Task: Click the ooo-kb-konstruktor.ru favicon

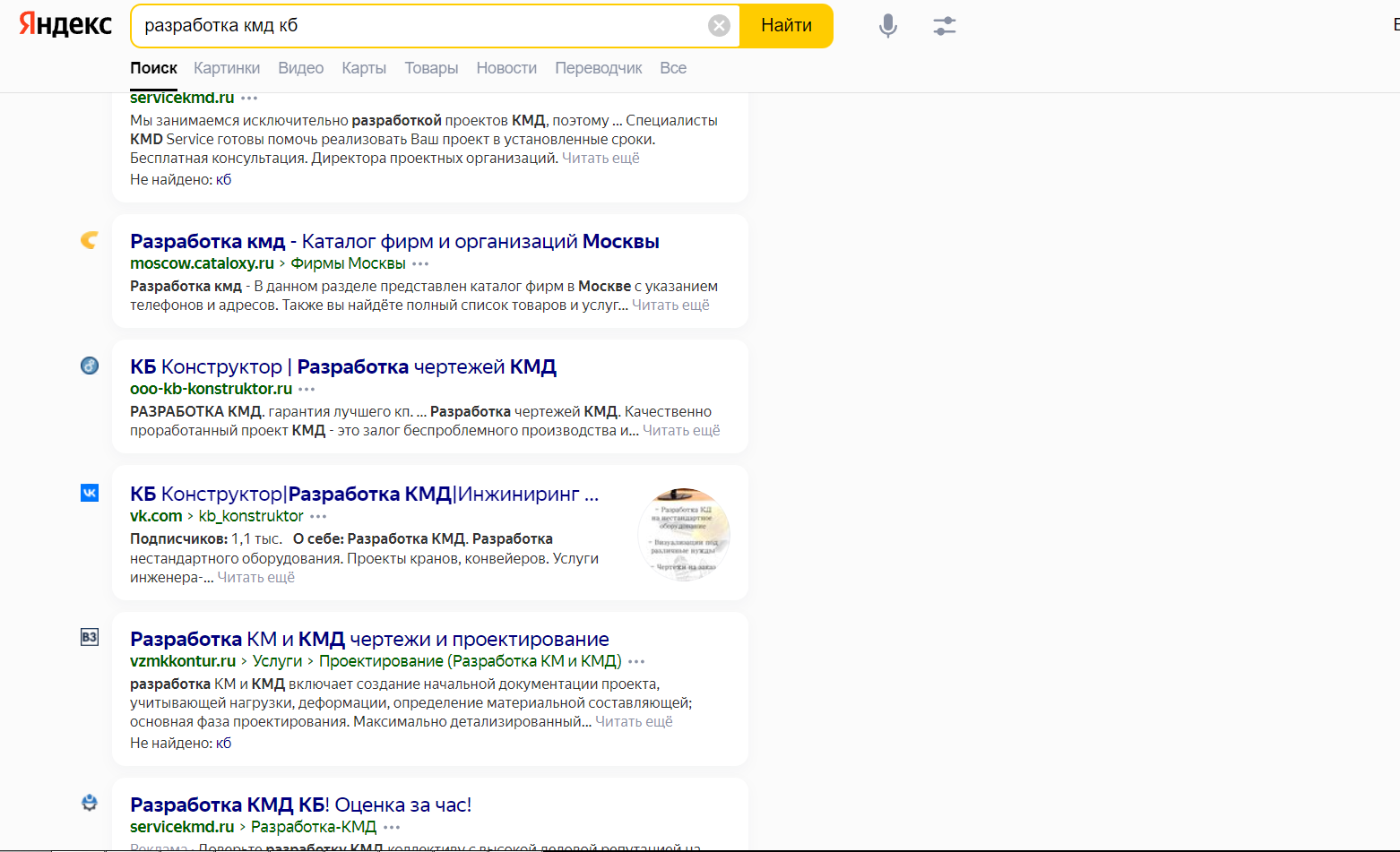Action: click(90, 366)
